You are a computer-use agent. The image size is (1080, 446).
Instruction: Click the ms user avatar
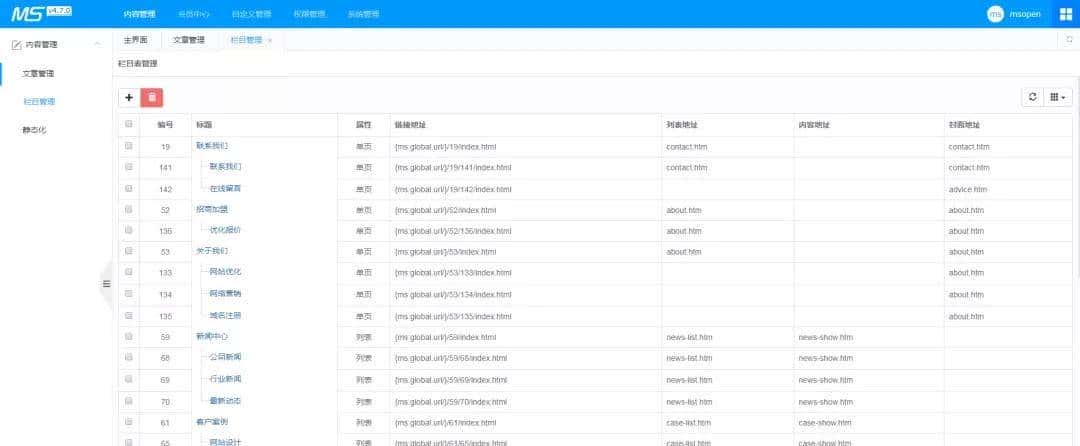995,14
